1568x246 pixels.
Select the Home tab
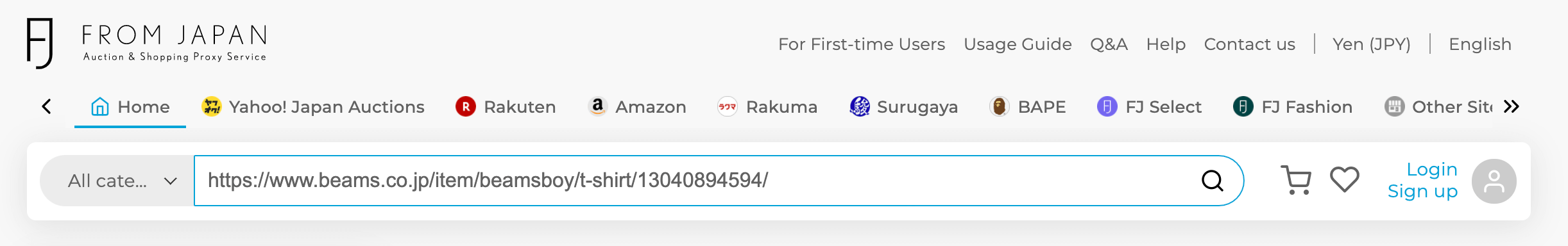[x=130, y=107]
